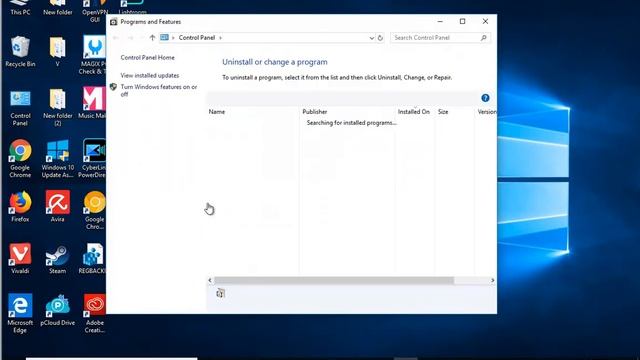Expand the chevron before Control Panel breadcrumb

click(173, 38)
